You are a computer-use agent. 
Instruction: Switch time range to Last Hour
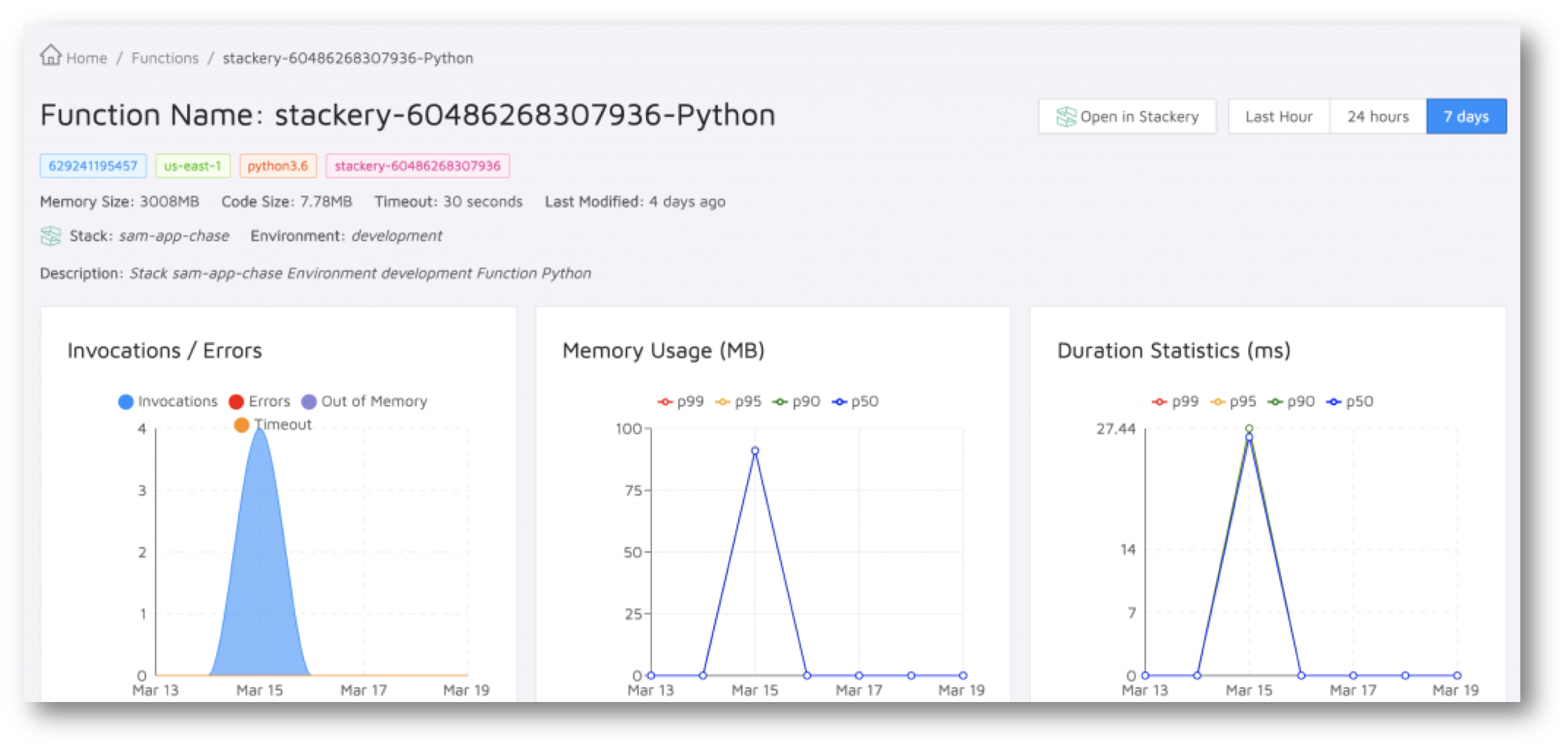tap(1278, 117)
